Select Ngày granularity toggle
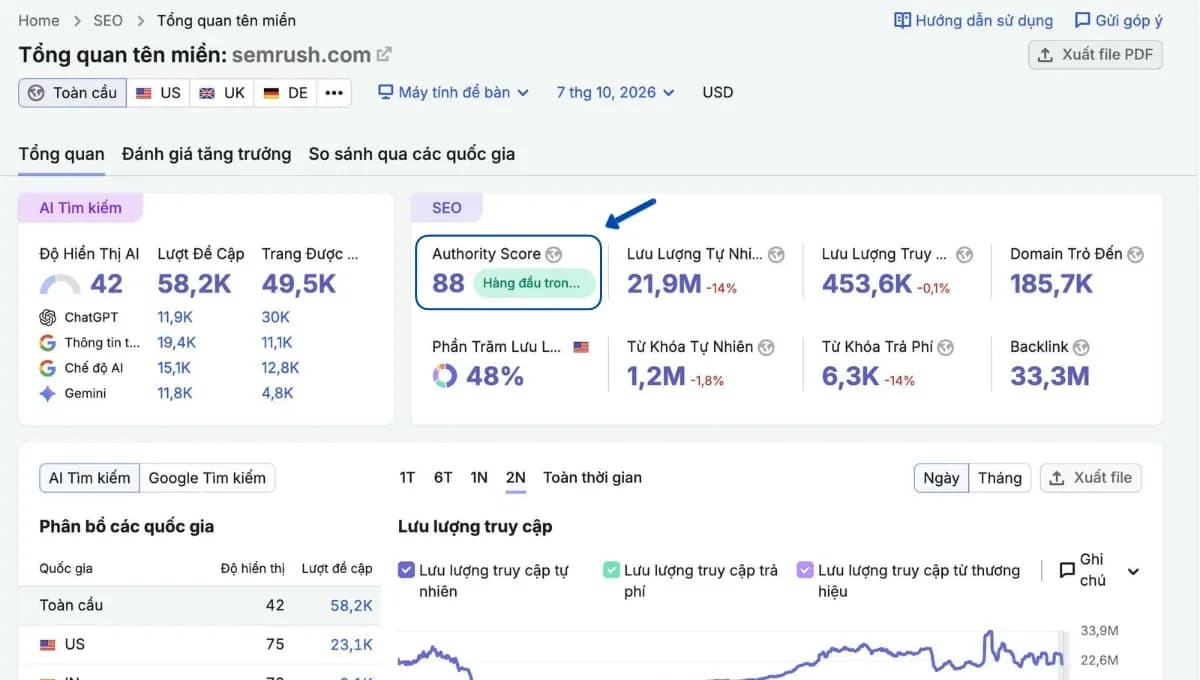Image resolution: width=1200 pixels, height=680 pixels. tap(941, 478)
